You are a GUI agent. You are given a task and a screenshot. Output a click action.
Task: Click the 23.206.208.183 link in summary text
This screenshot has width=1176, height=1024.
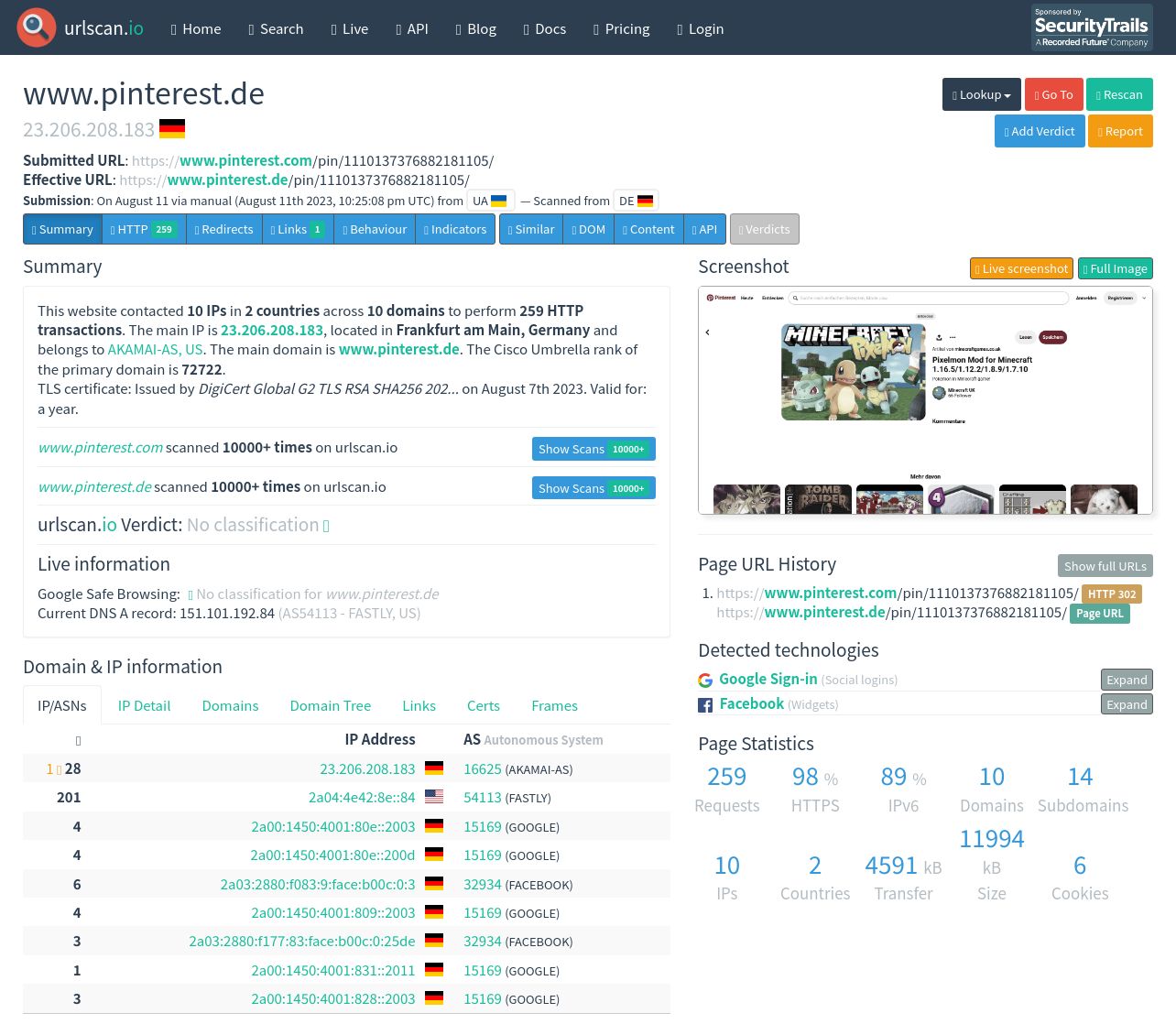[x=272, y=330]
